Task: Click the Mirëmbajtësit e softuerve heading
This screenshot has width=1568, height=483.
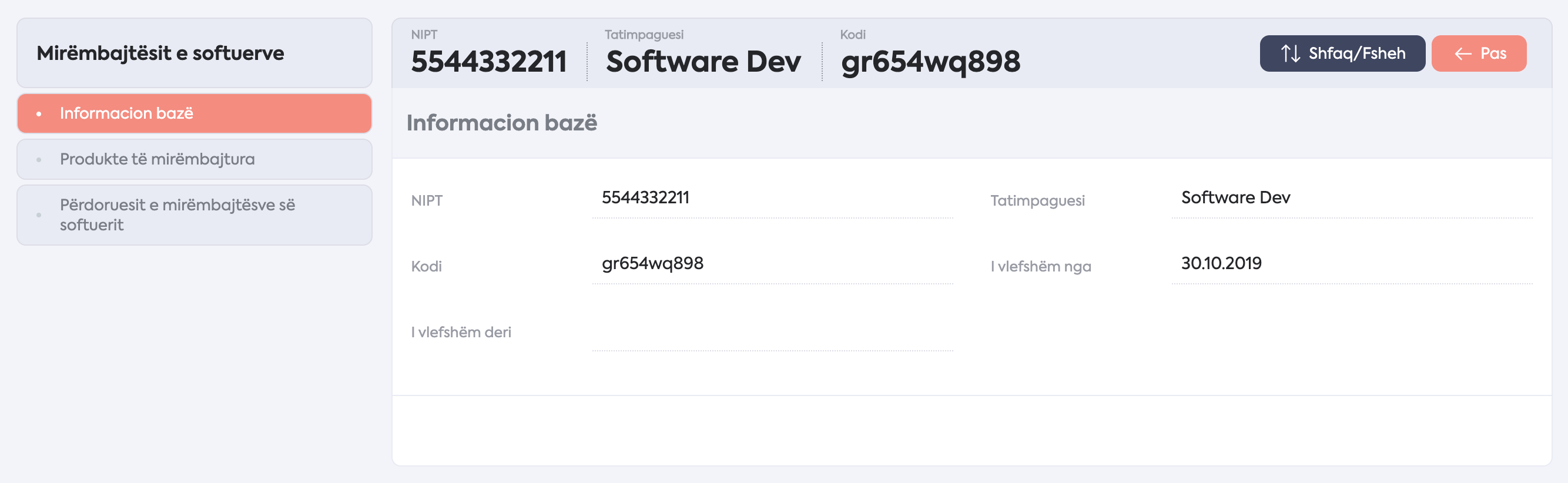Action: [x=160, y=53]
